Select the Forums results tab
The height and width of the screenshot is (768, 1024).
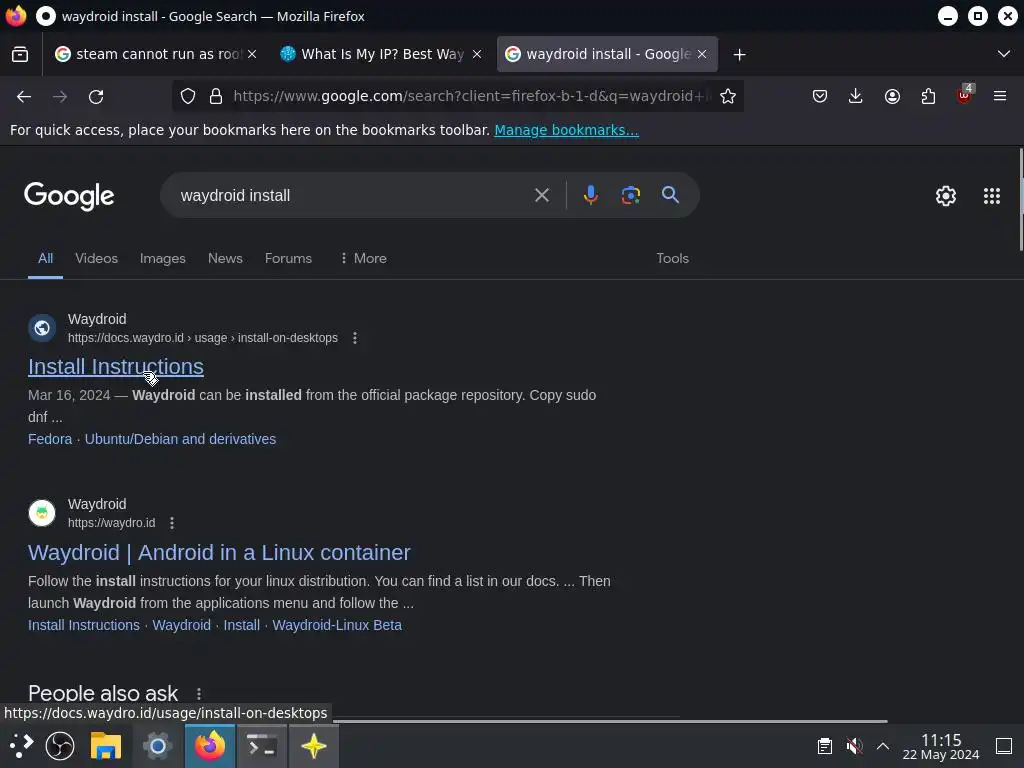(x=288, y=259)
